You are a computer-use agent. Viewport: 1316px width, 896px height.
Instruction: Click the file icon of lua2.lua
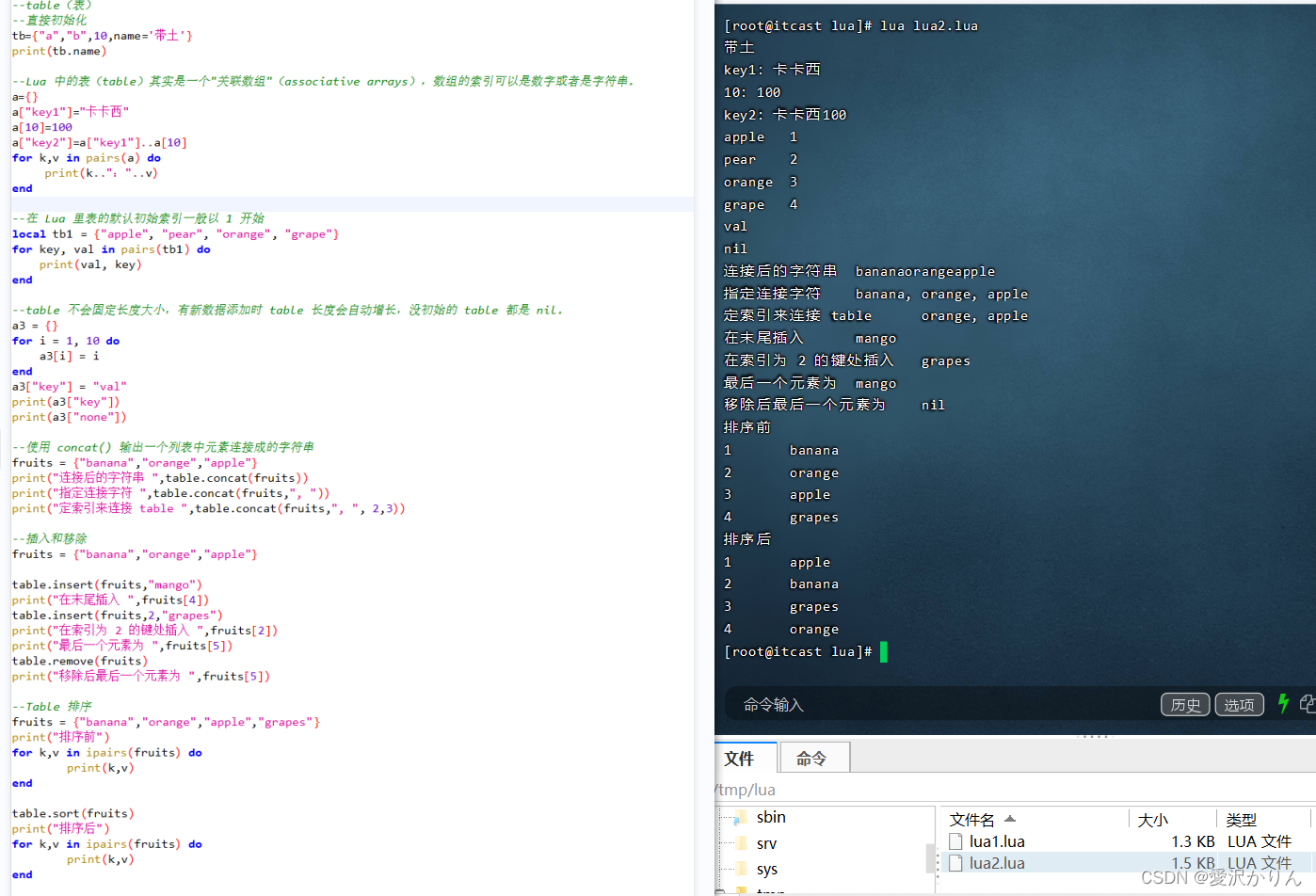955,863
